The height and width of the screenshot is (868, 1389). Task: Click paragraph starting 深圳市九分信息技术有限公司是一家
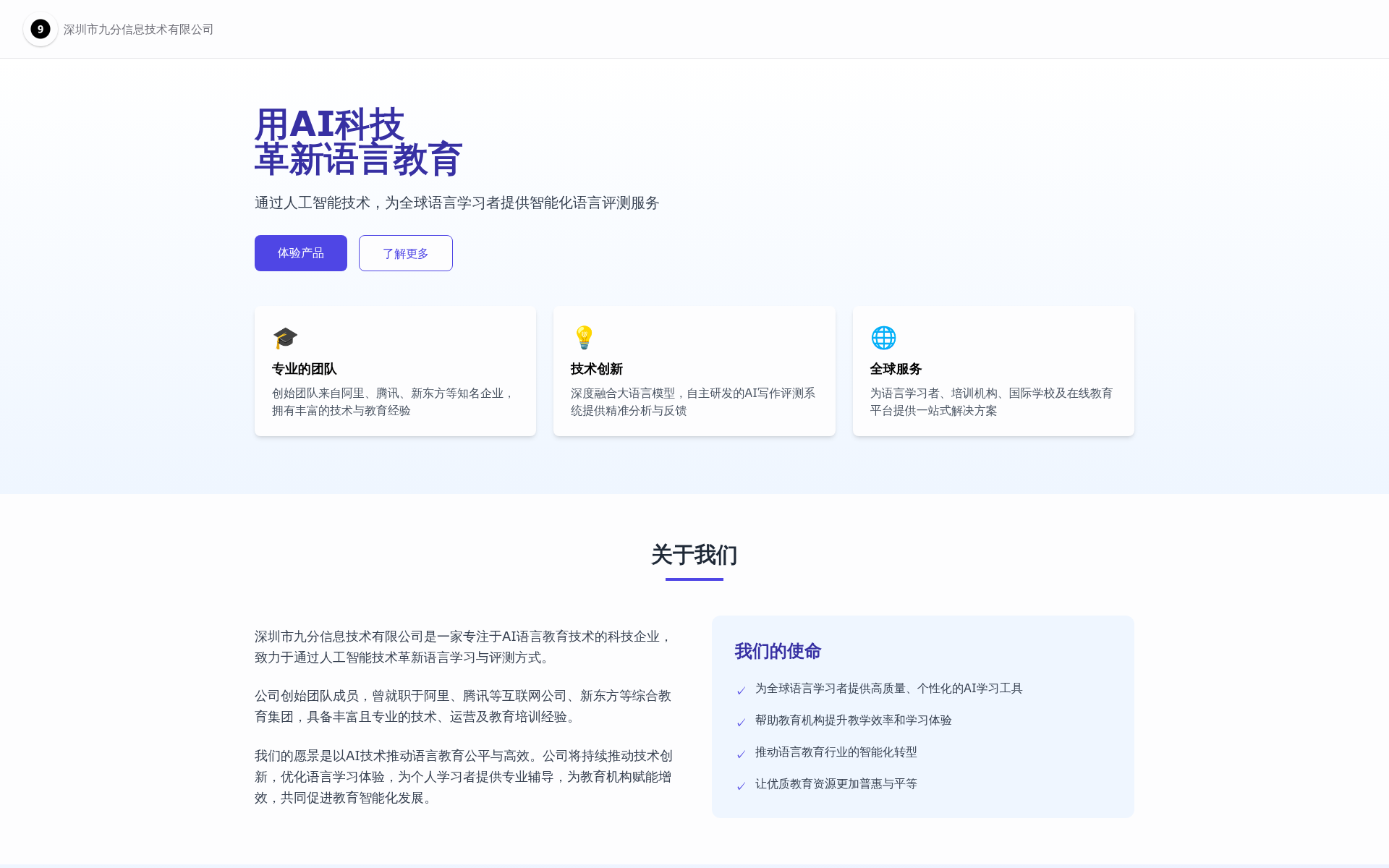pos(464,647)
